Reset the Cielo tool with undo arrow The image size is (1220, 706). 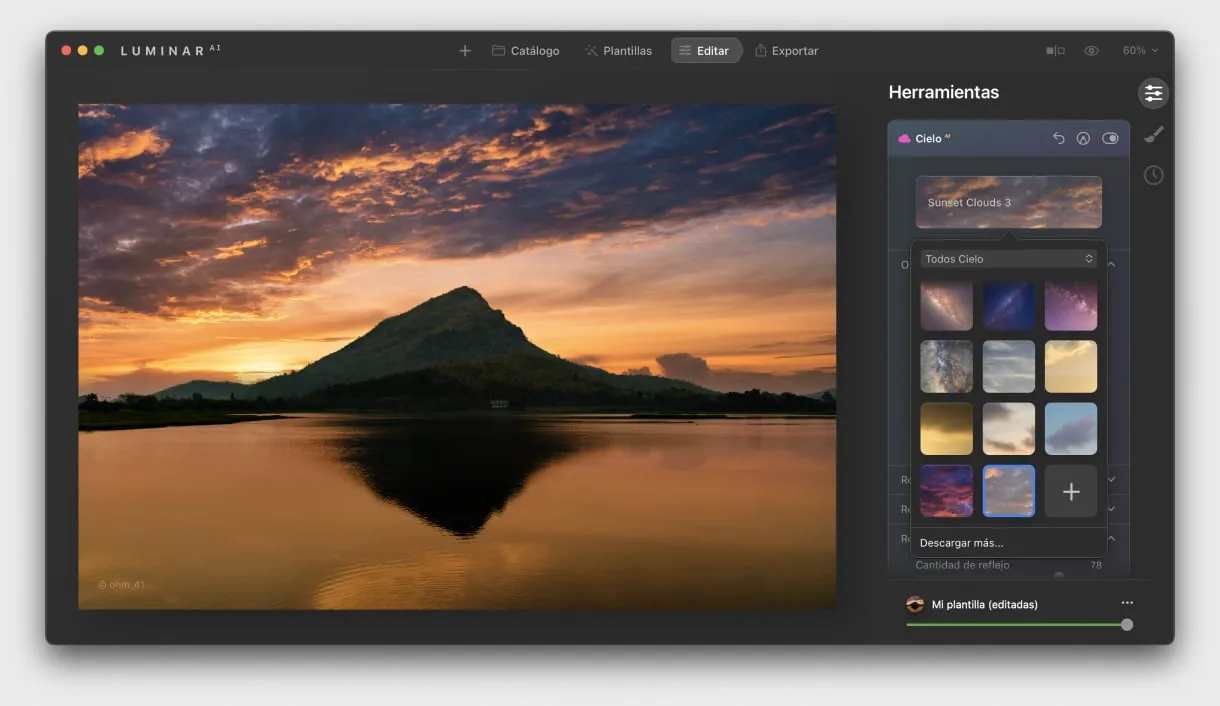[x=1058, y=139]
